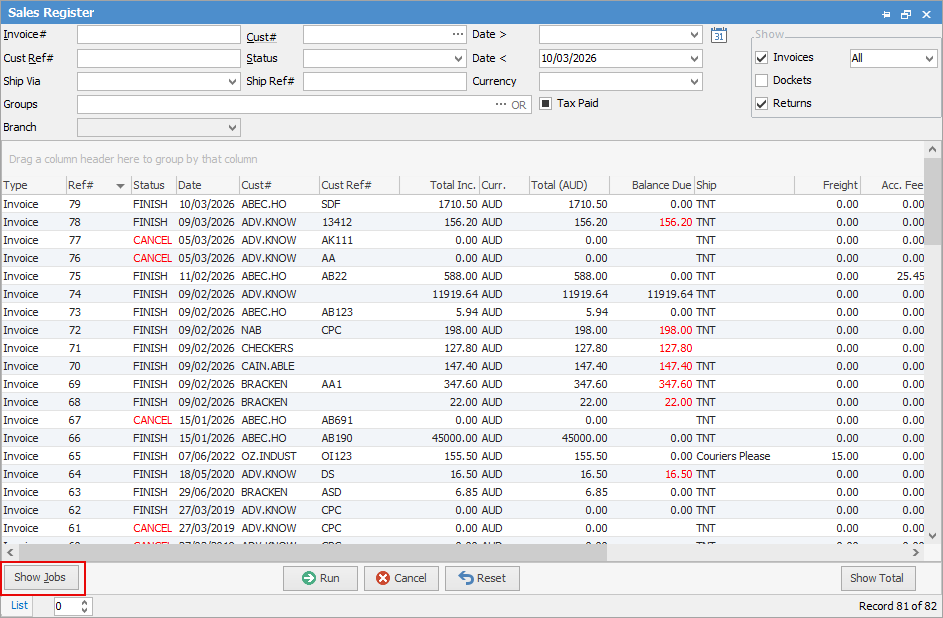Expand the Currency dropdown
Image resolution: width=943 pixels, height=618 pixels.
click(695, 82)
